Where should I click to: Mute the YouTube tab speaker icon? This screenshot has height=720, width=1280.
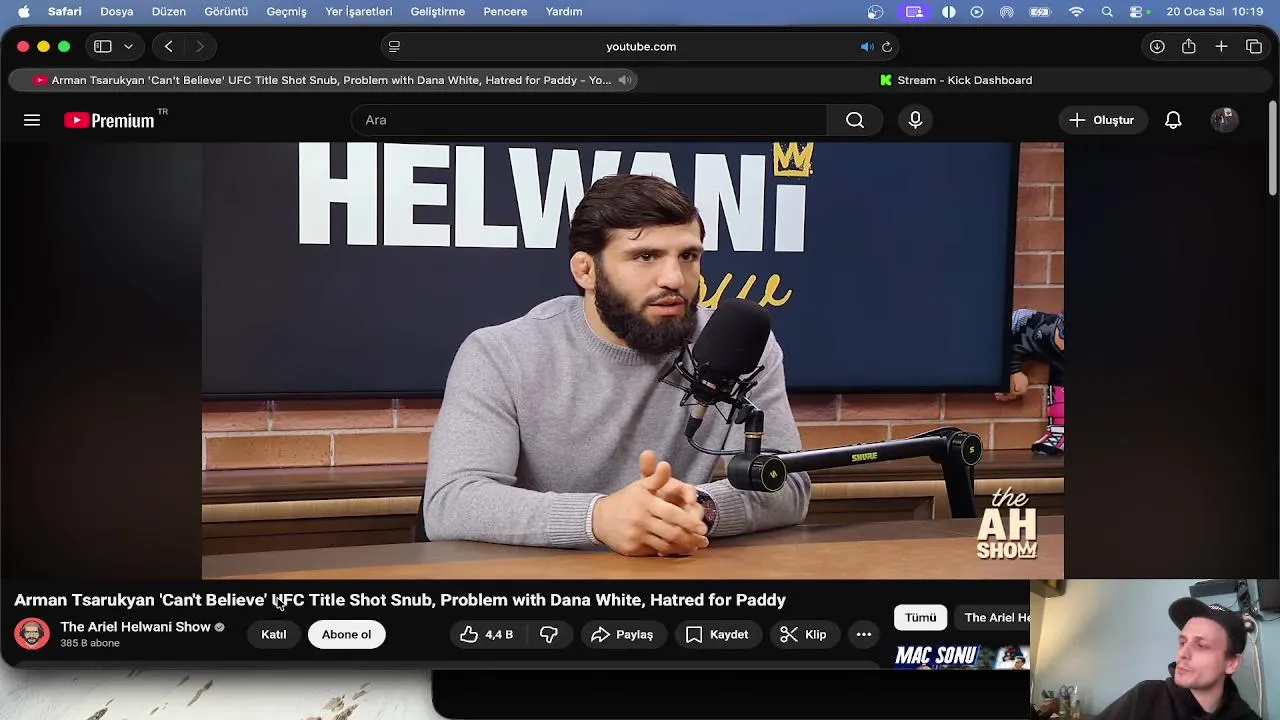point(624,80)
